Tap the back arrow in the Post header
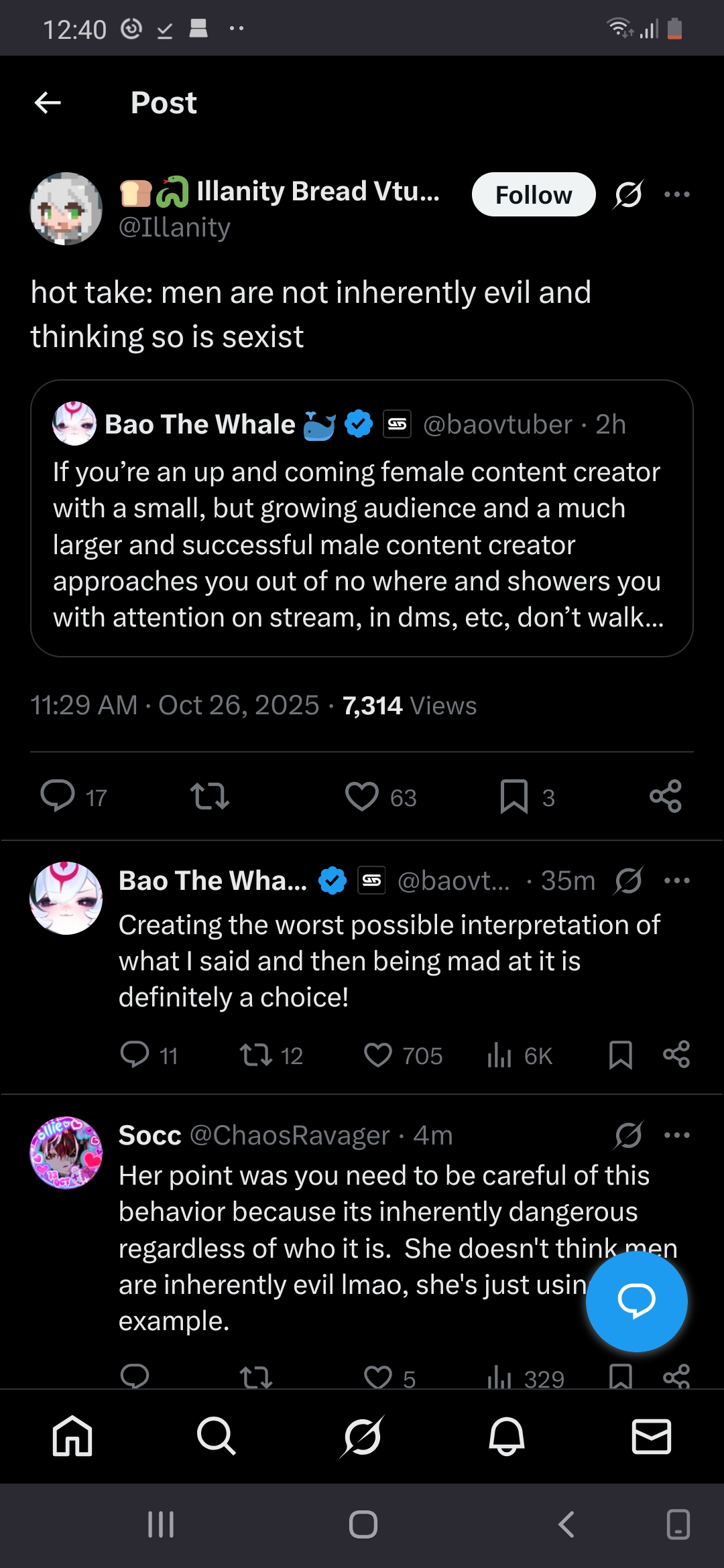Viewport: 724px width, 1568px height. click(48, 103)
